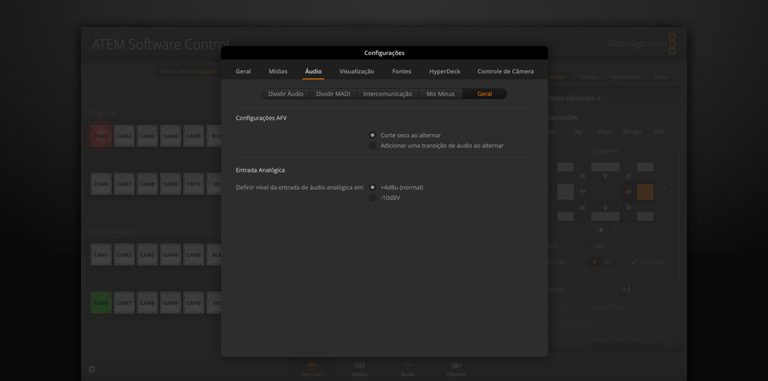
Task: Select the orange Geral audio sub-tab
Action: pyautogui.click(x=484, y=94)
